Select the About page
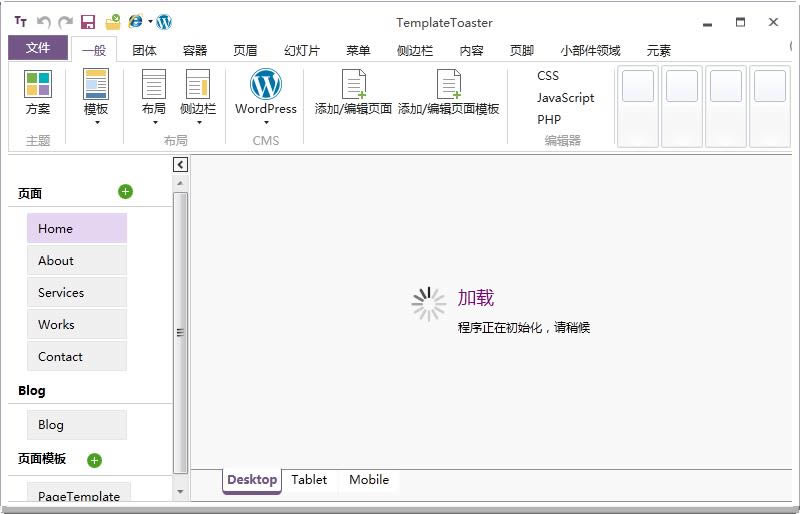Screen dimensions: 800x514 (77, 260)
